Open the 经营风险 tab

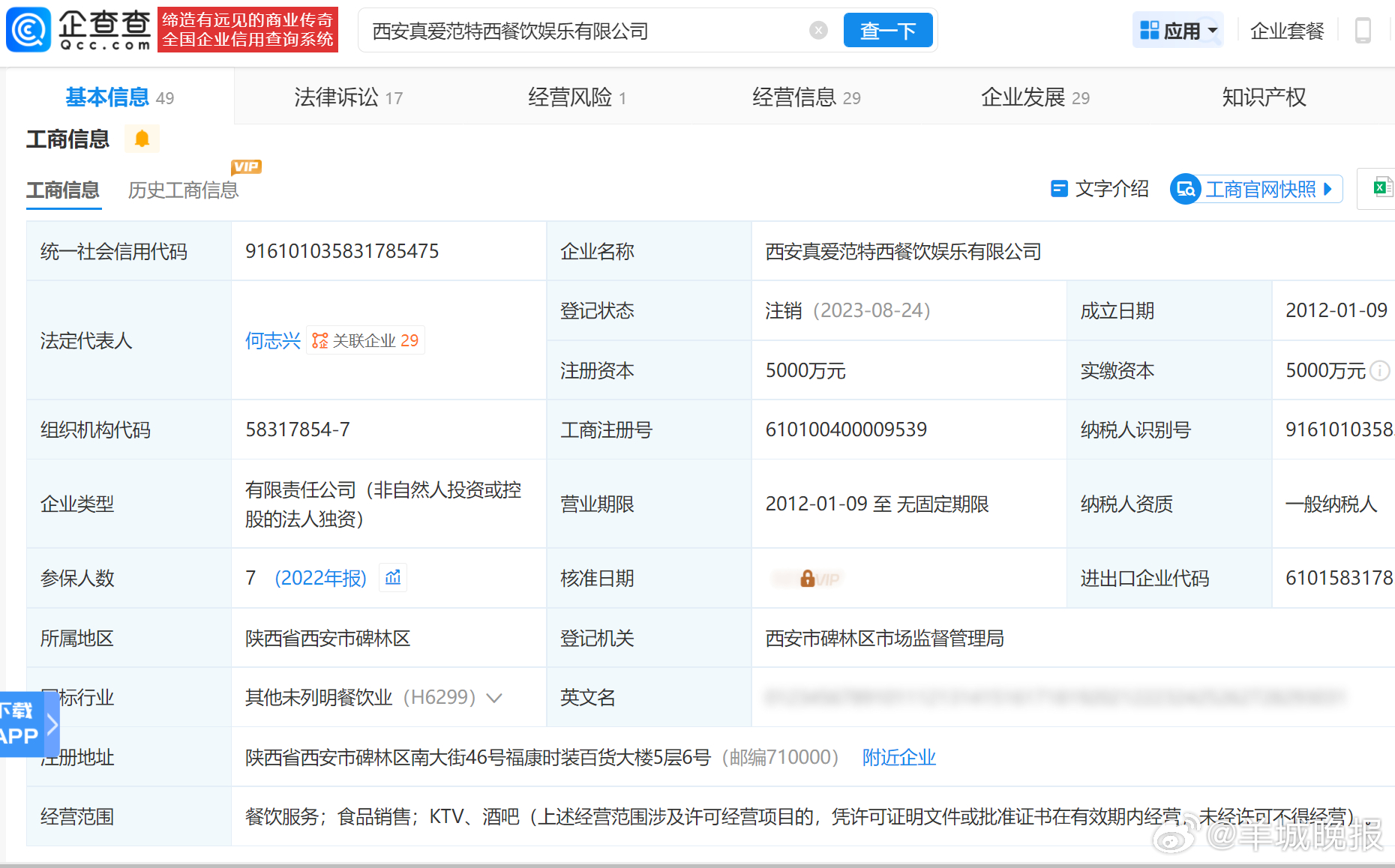pyautogui.click(x=577, y=97)
